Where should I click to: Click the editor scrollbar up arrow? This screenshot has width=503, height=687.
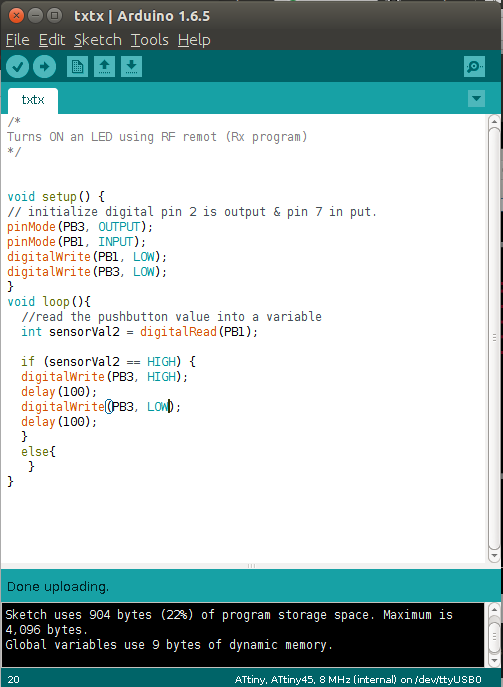pyautogui.click(x=494, y=121)
